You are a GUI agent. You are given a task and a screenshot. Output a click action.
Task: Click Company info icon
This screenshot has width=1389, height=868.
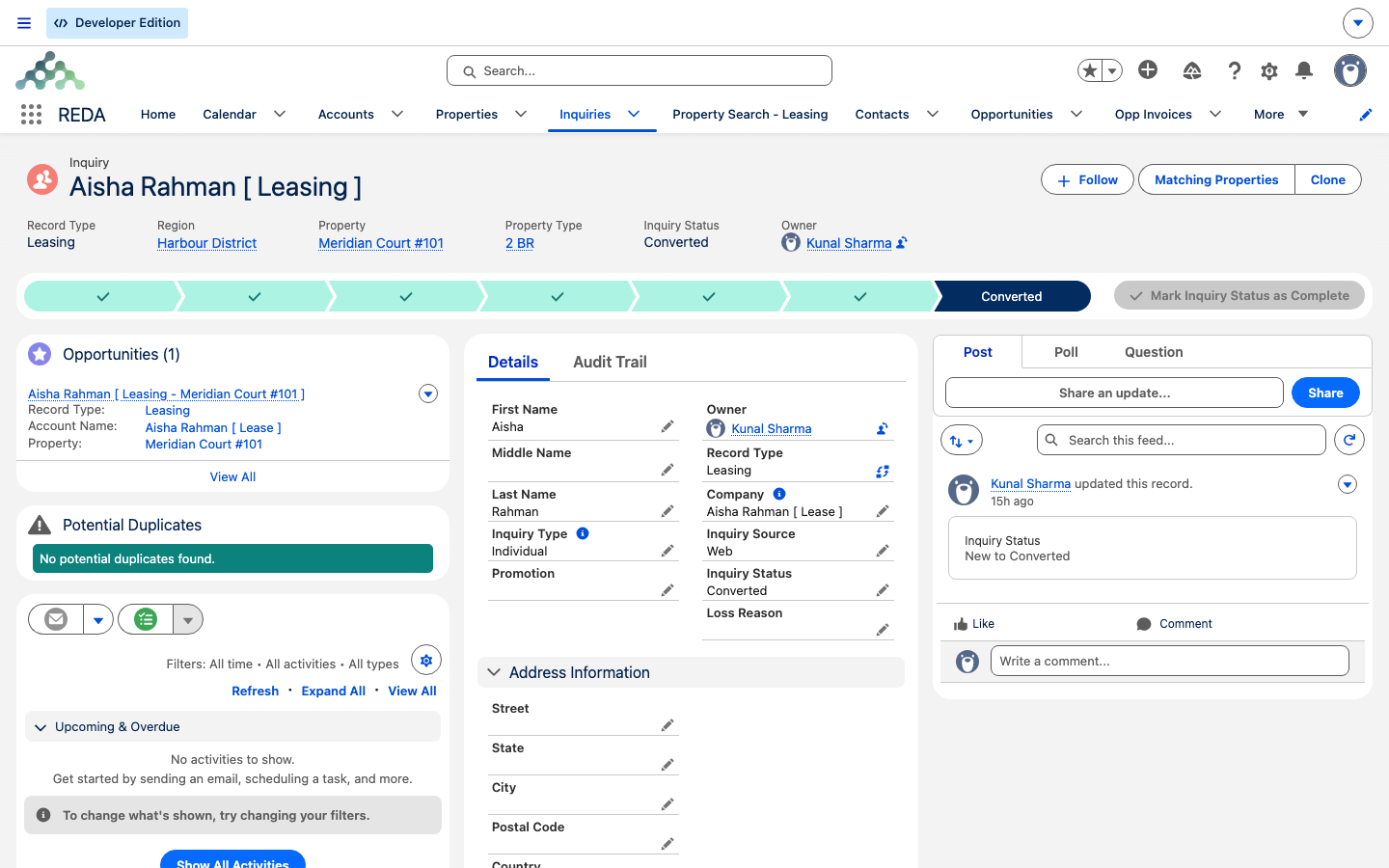tap(779, 494)
